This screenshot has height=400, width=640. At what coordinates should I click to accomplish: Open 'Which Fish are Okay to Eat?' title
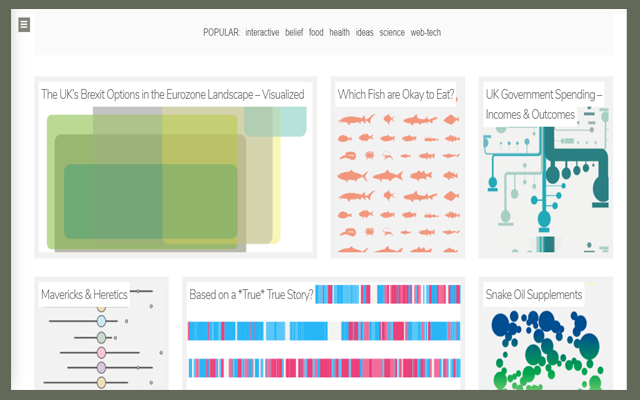click(x=396, y=94)
